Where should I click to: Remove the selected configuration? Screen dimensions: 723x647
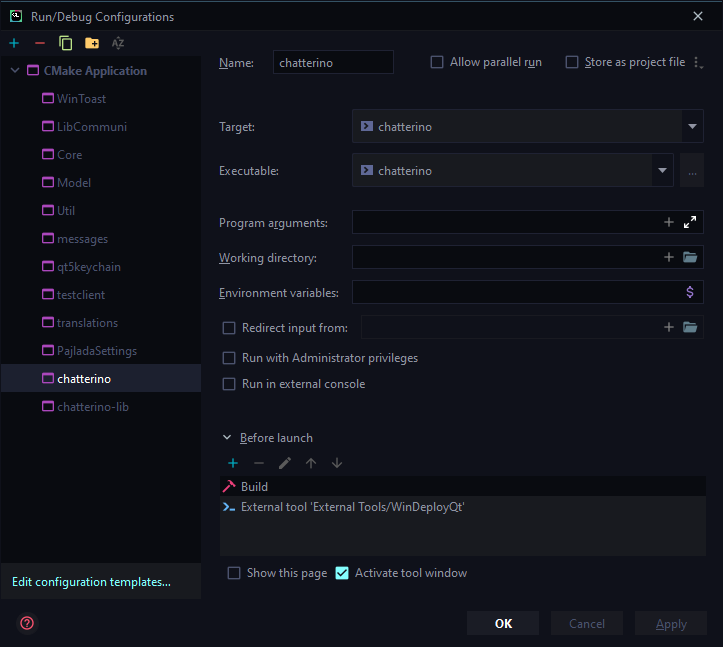tap(40, 43)
